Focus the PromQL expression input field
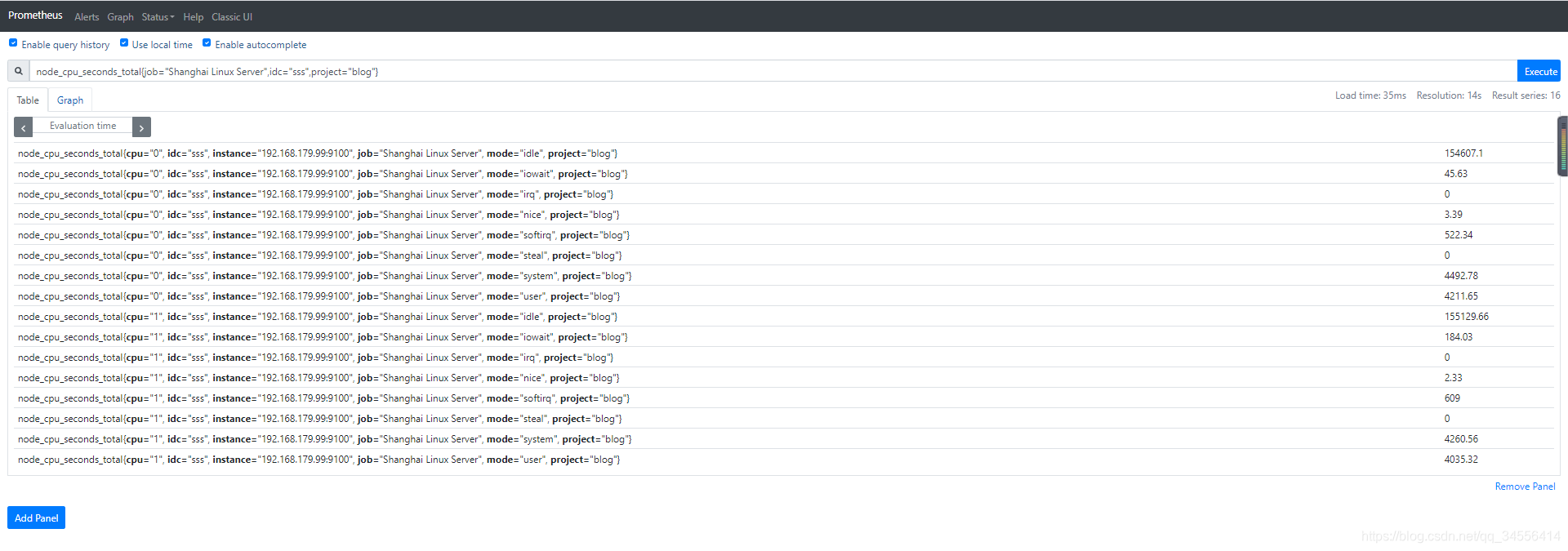 point(773,71)
